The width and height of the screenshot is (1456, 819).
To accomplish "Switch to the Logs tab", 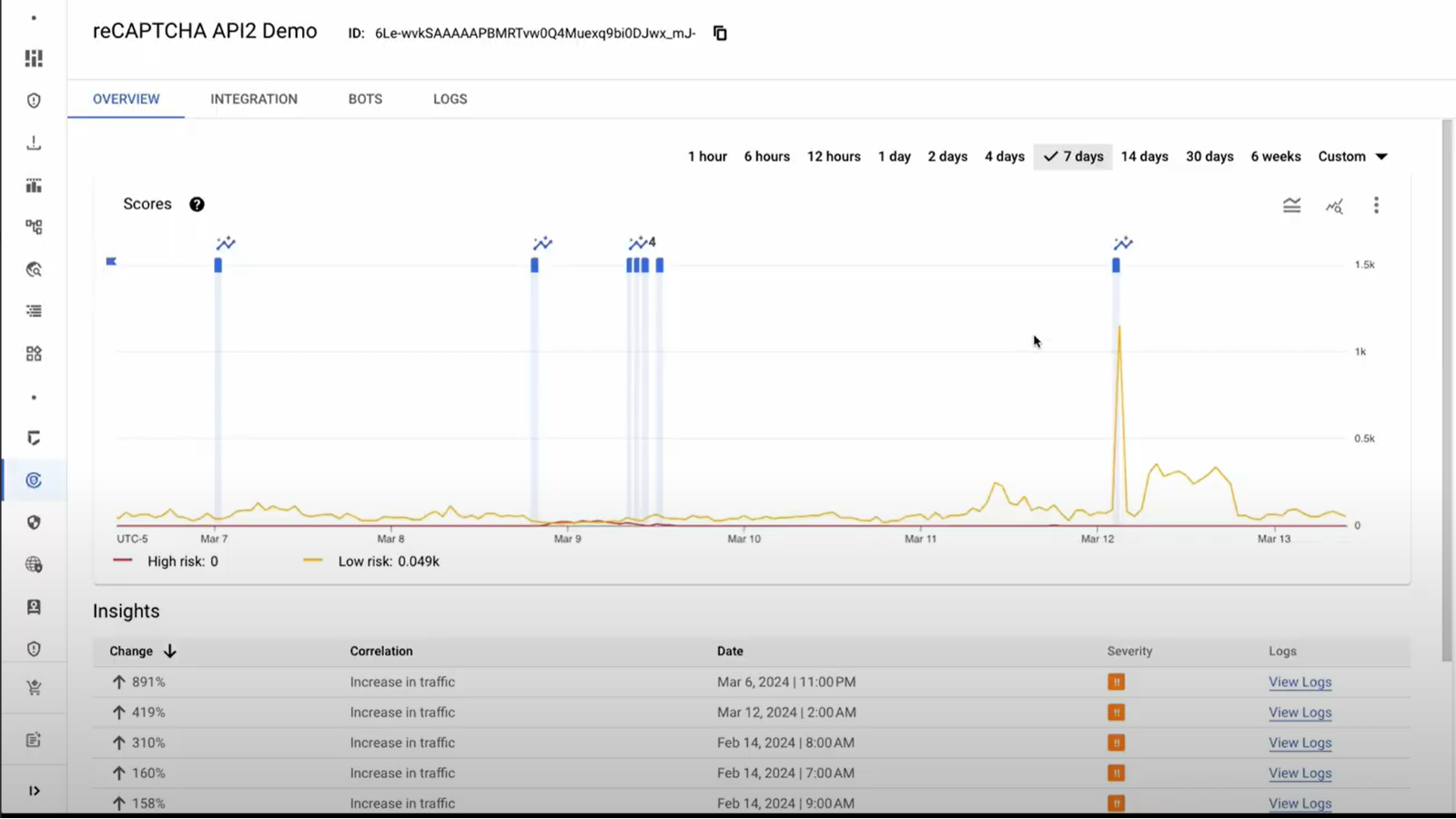I will click(450, 99).
